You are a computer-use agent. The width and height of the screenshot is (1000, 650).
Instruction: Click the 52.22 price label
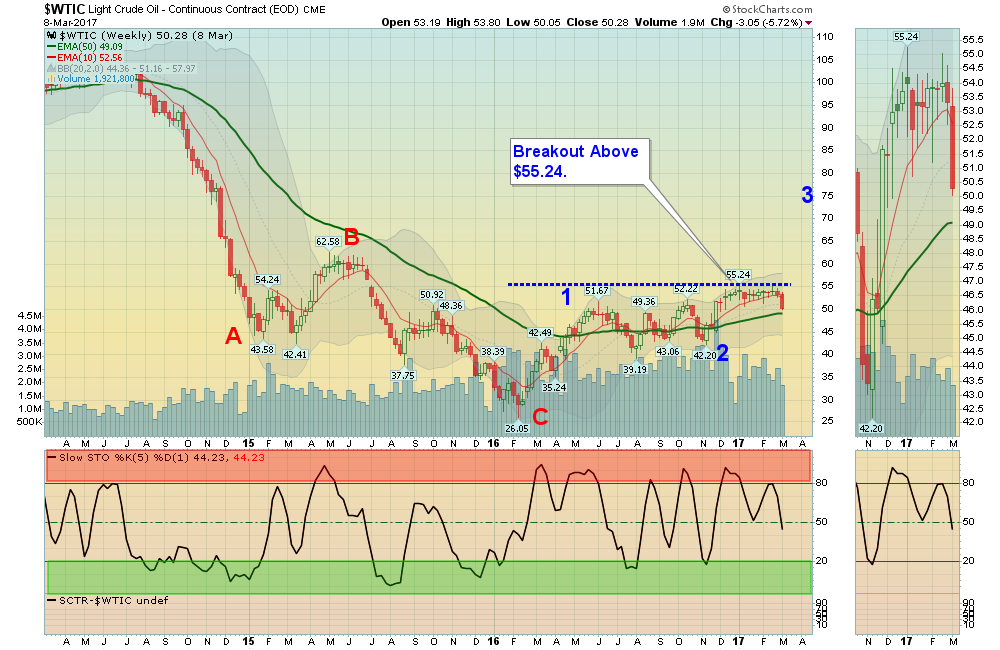pos(686,289)
